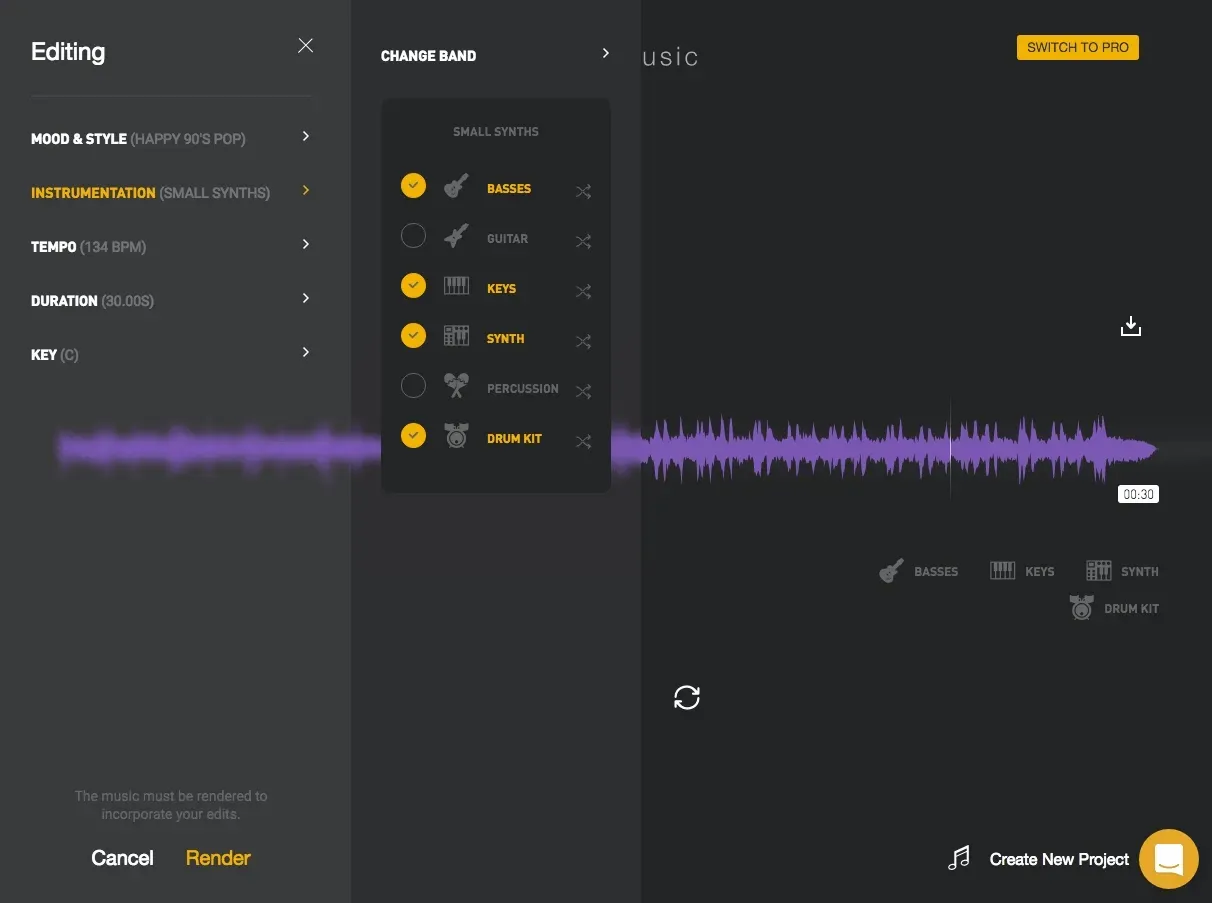
Task: Shuffle the Keys instrument
Action: tap(583, 291)
